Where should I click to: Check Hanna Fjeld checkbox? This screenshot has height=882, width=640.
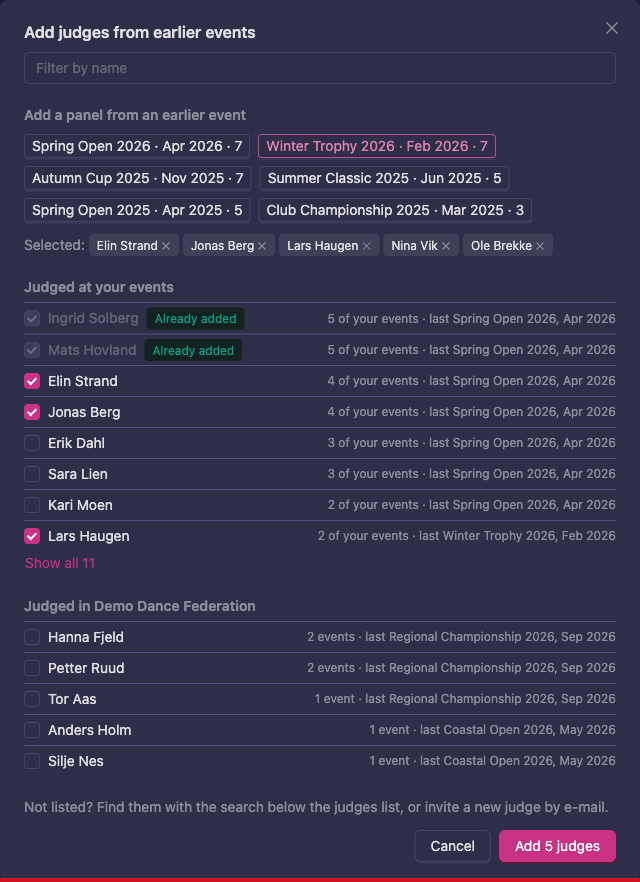32,637
